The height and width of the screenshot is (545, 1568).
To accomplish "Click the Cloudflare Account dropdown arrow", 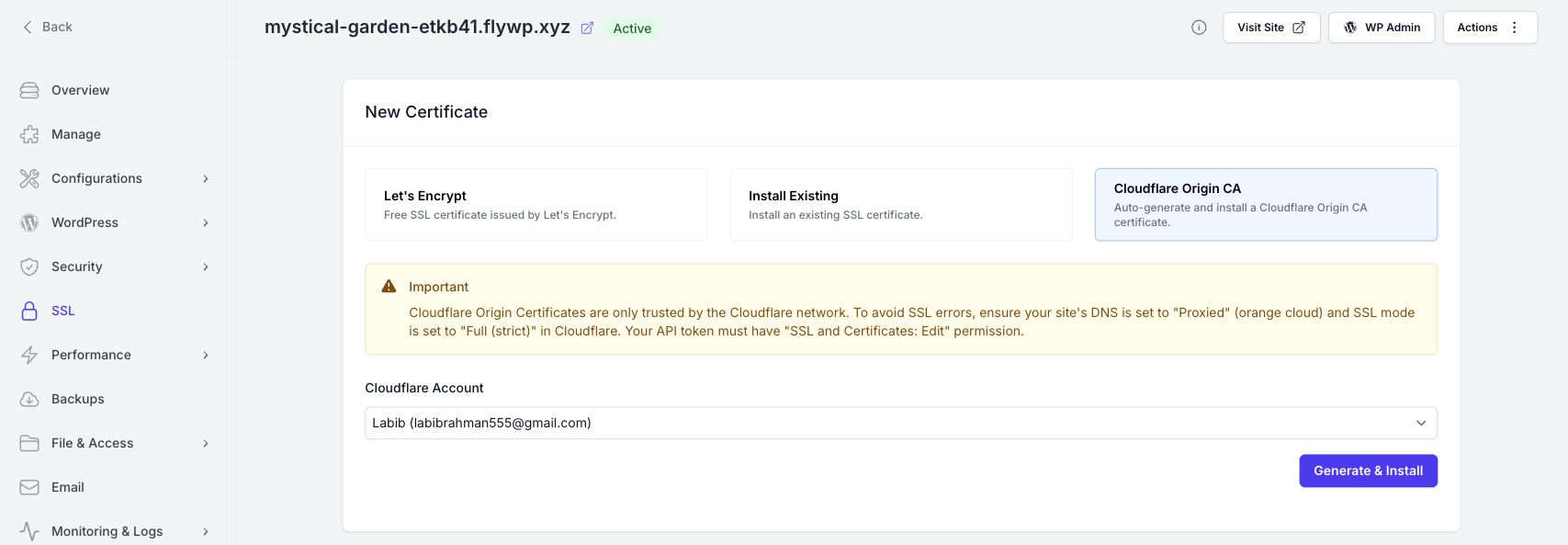I will [1421, 423].
